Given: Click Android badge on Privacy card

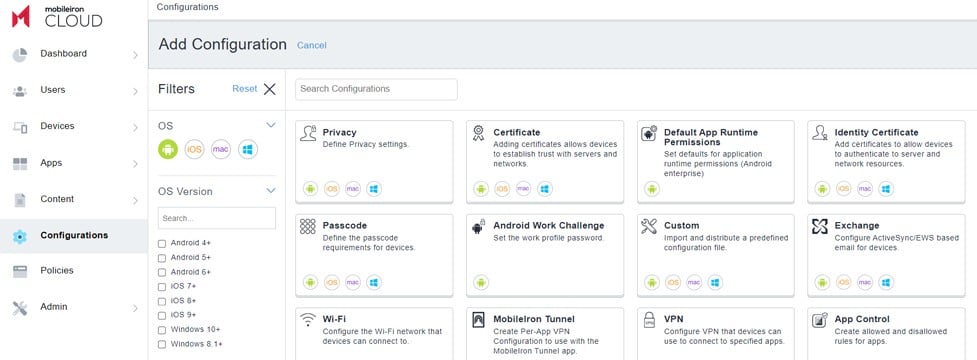Looking at the screenshot, I should tap(310, 189).
